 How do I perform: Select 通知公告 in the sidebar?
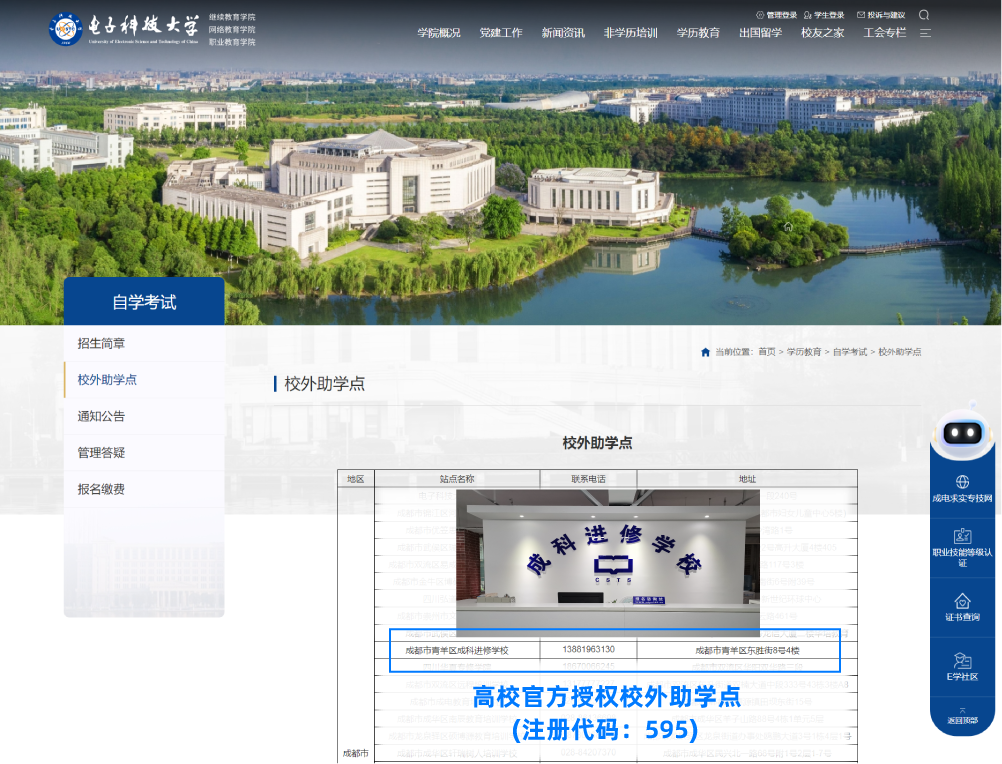coord(144,416)
